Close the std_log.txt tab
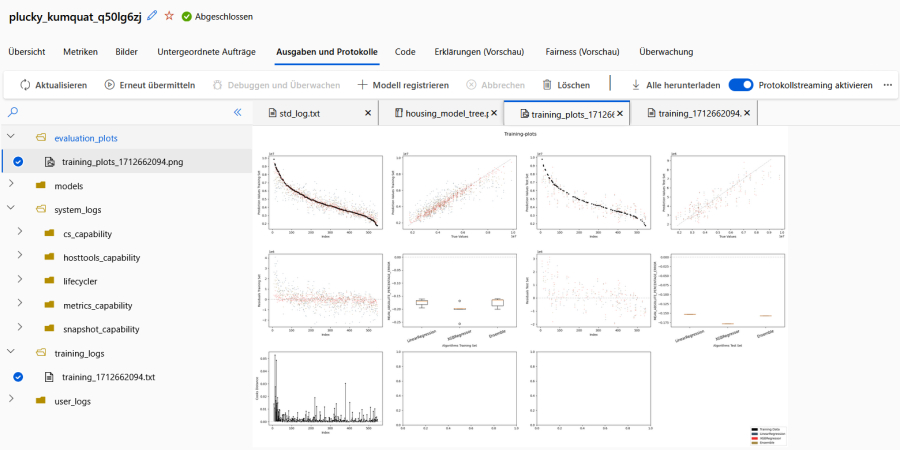This screenshot has height=450, width=900. point(367,114)
